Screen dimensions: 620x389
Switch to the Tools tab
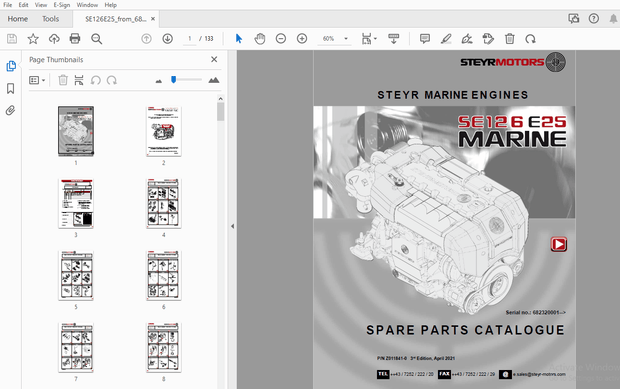pos(50,19)
